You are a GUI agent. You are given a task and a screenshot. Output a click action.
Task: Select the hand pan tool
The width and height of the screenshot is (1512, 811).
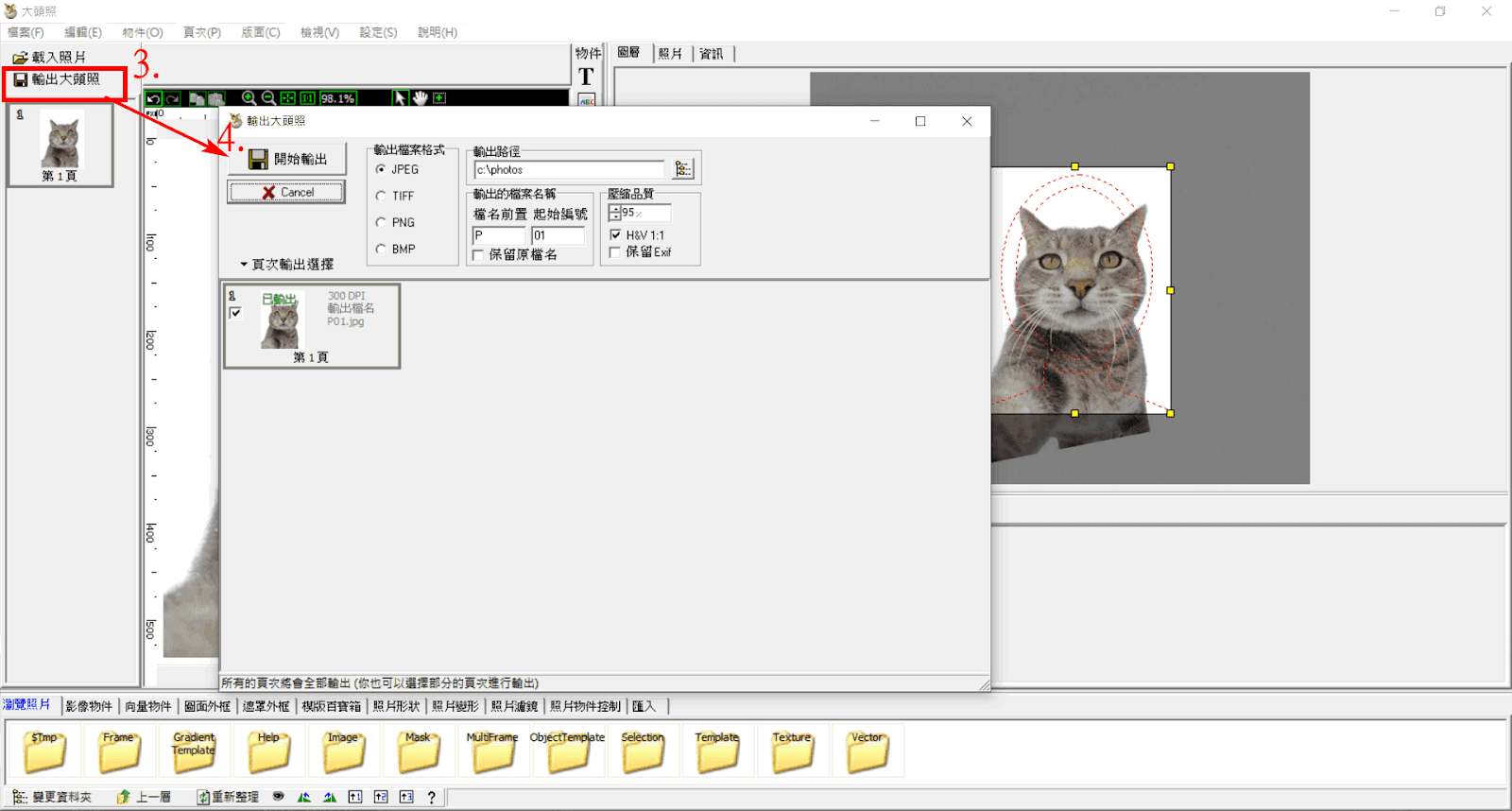point(420,98)
